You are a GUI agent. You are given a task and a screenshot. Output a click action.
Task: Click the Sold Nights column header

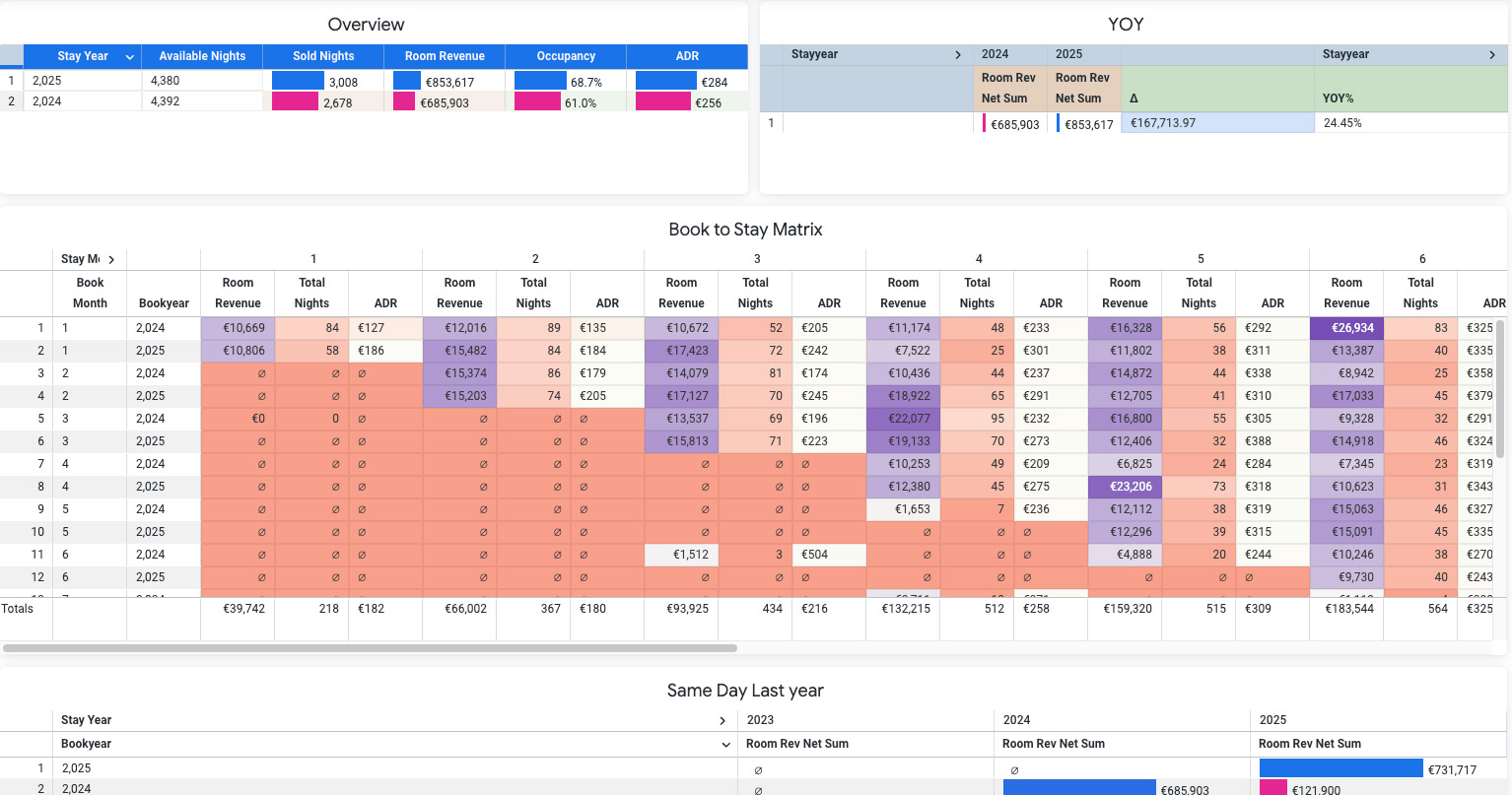coord(323,56)
